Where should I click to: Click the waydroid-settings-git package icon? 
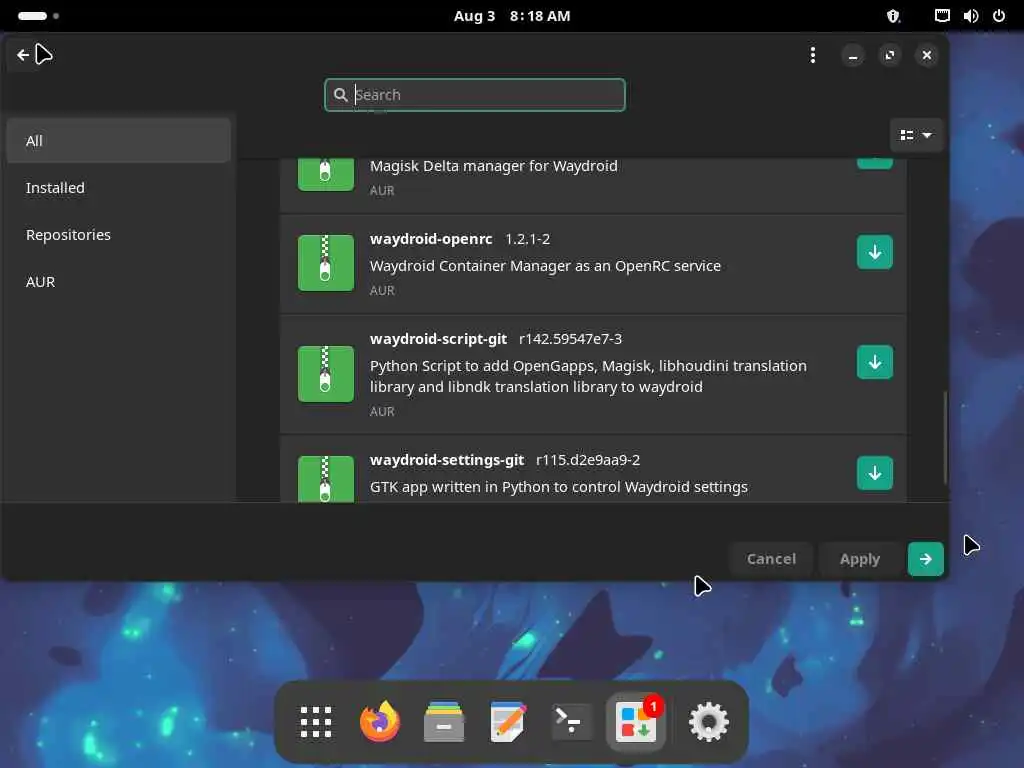(x=326, y=479)
